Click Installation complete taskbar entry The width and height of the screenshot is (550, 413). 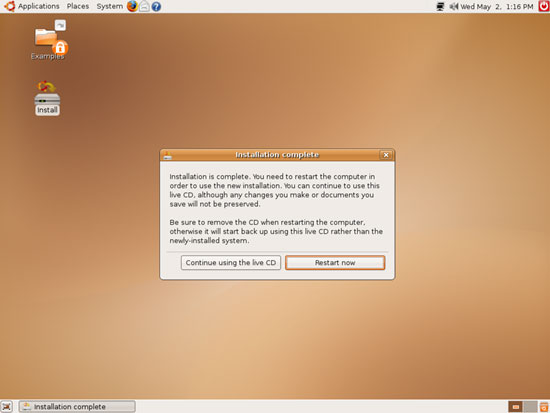pyautogui.click(x=77, y=407)
